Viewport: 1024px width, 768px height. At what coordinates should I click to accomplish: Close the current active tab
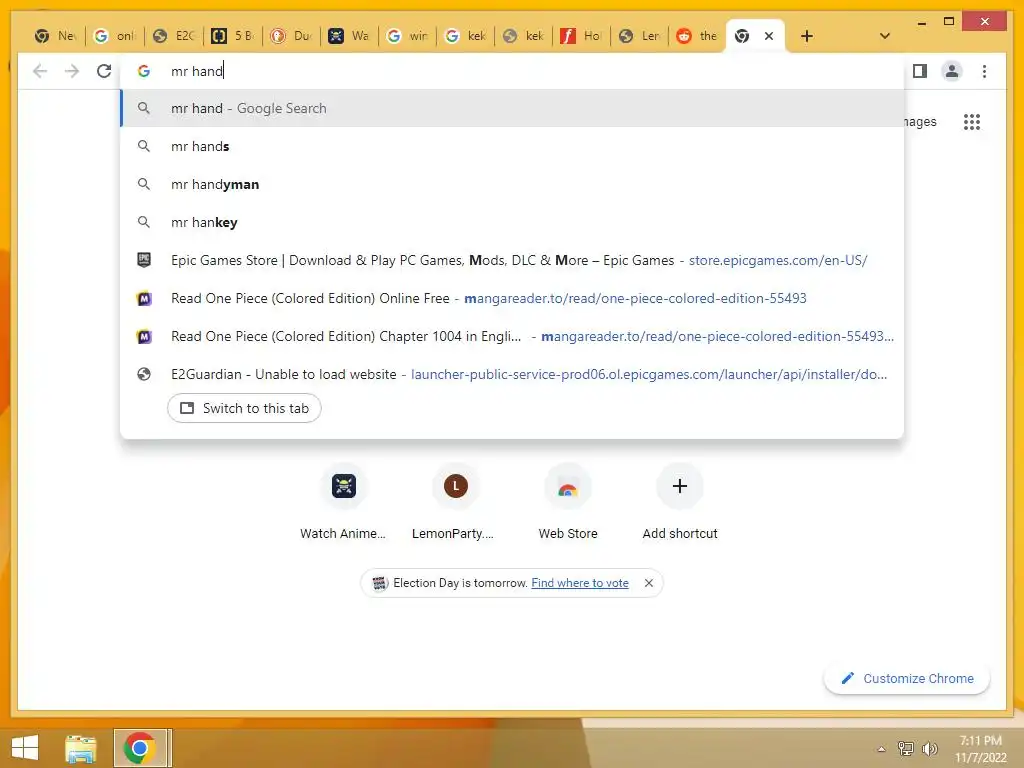[x=769, y=36]
